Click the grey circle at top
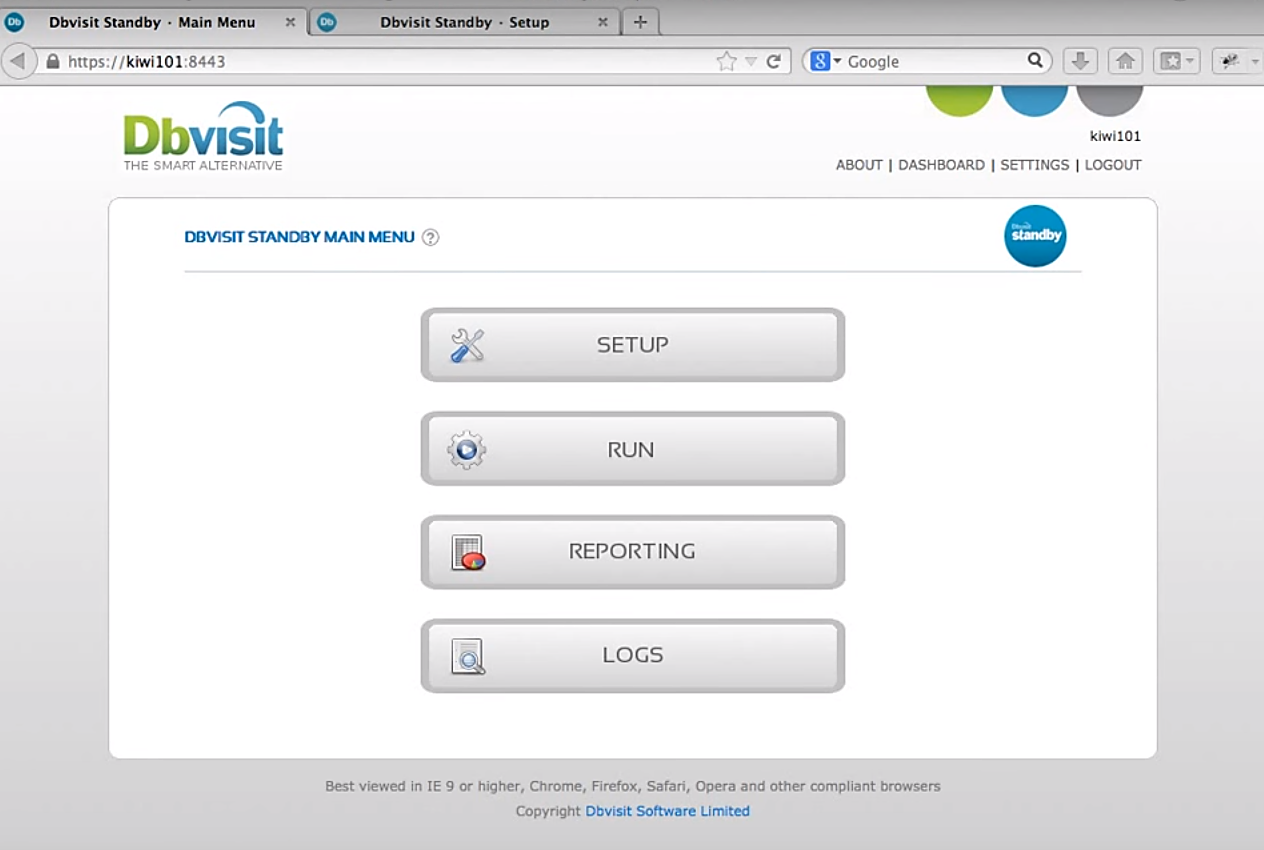This screenshot has height=850, width=1264. (x=1110, y=100)
